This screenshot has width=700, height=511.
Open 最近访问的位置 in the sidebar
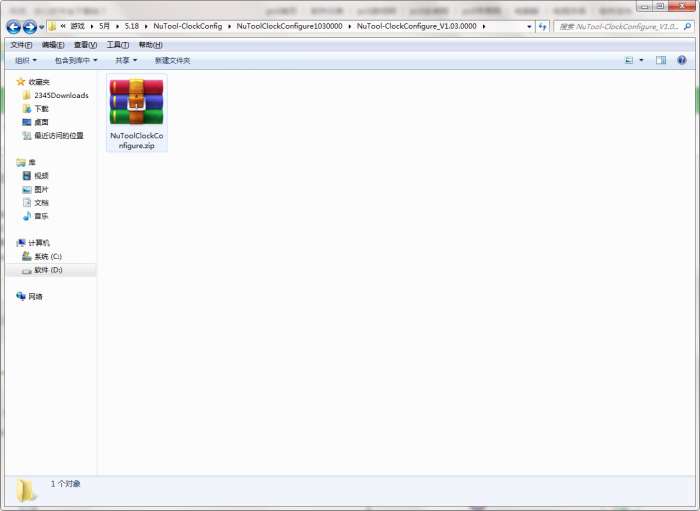point(53,136)
